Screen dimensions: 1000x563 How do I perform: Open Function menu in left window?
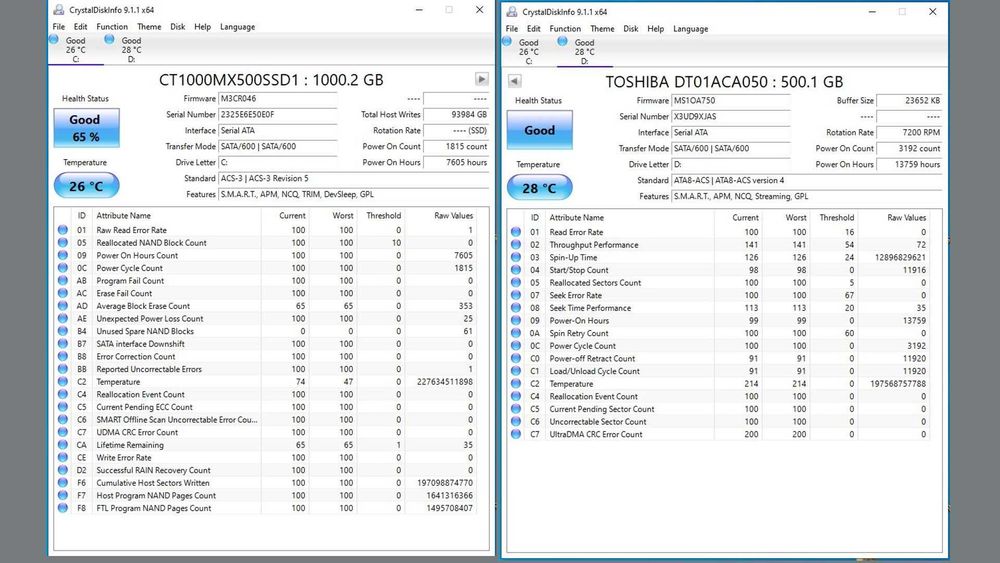tap(112, 27)
